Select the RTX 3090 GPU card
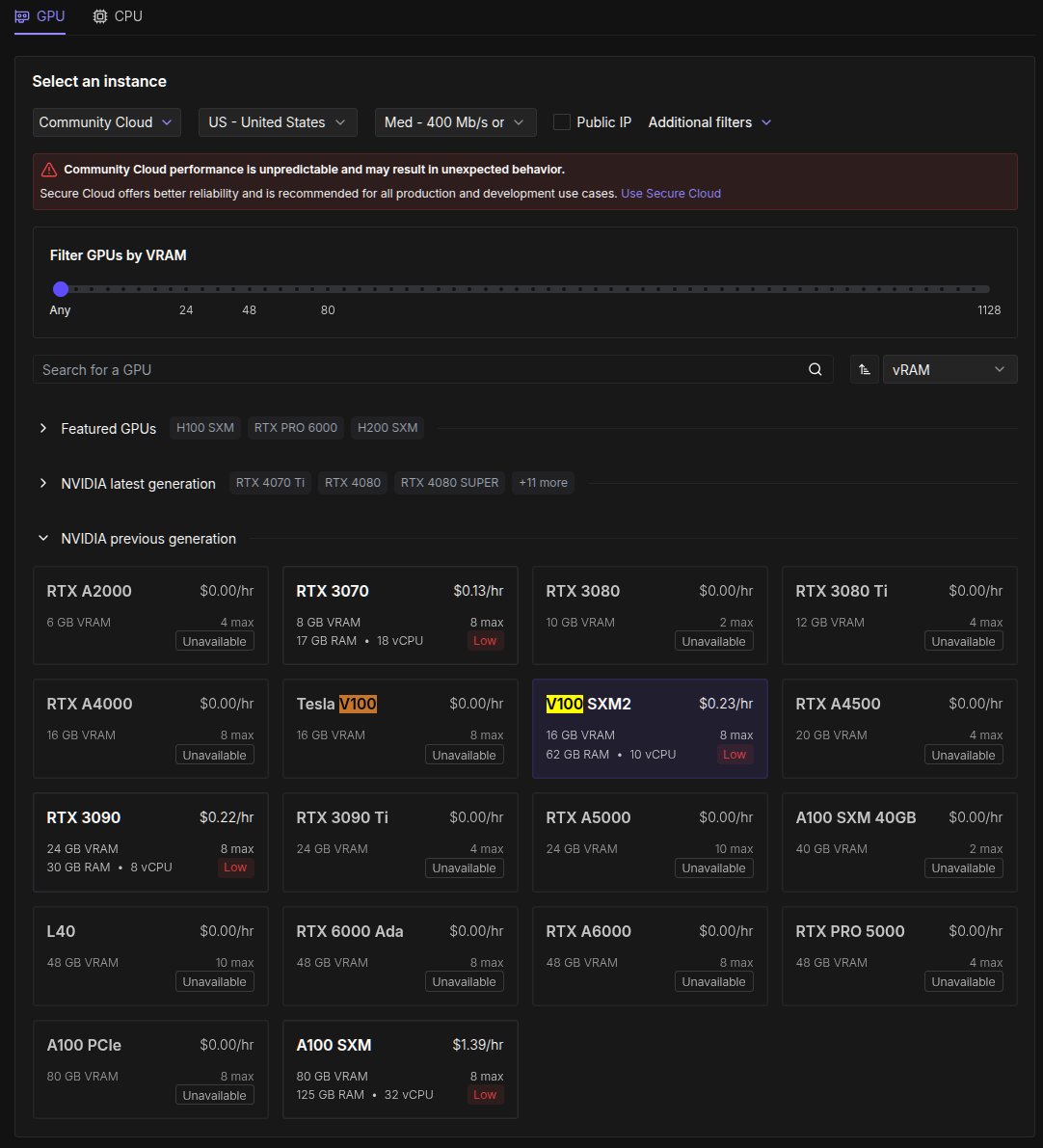Screen dimensions: 1043x1148 [150, 842]
